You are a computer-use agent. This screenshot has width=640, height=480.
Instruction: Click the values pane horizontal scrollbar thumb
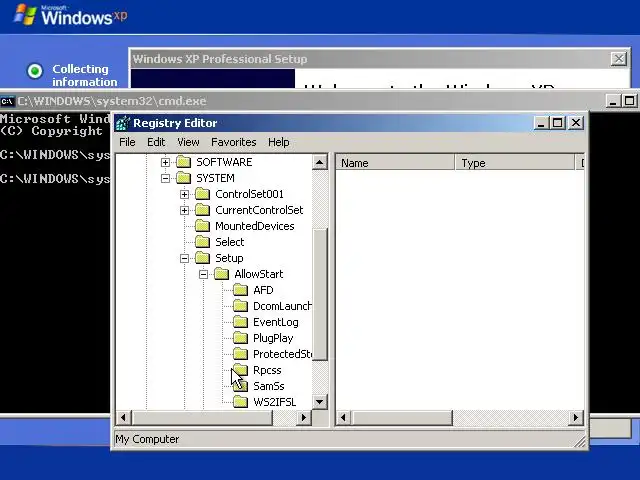[402, 418]
